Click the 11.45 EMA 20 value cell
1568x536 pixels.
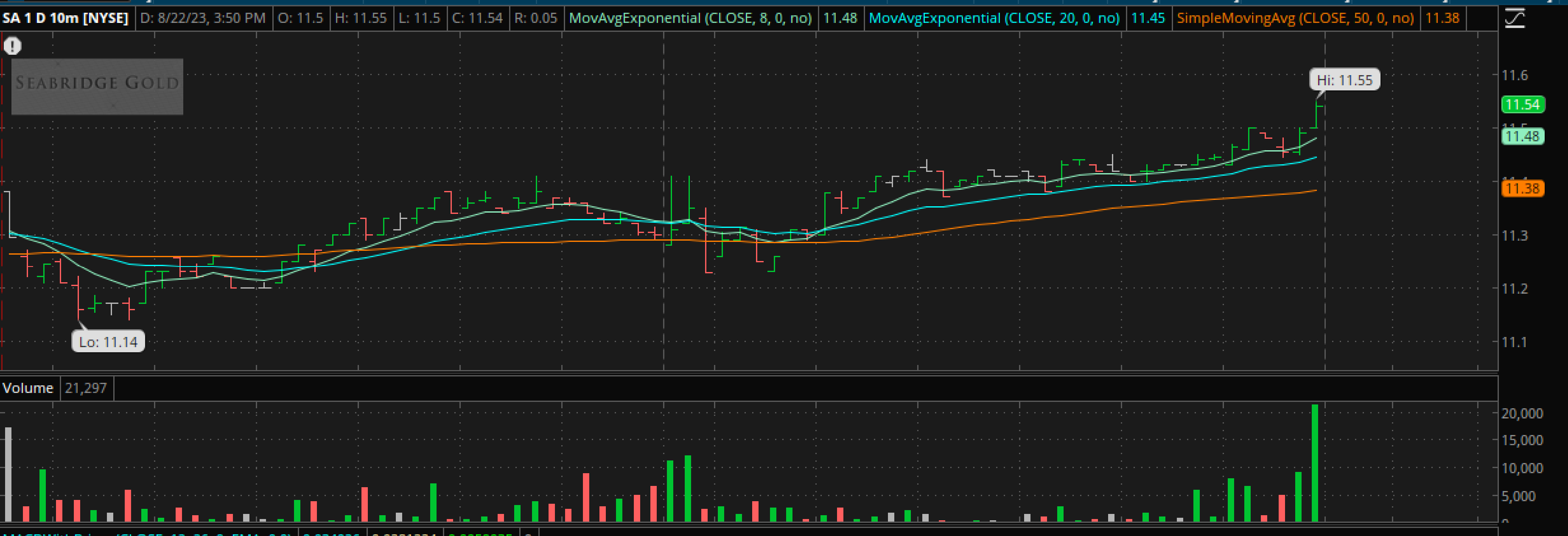click(1148, 18)
